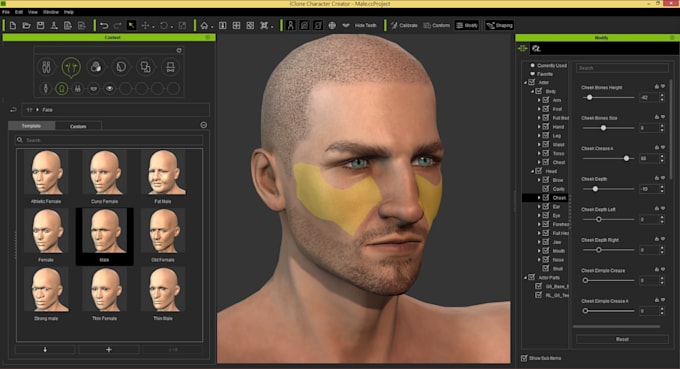Viewport: 680px width, 369px height.
Task: Select the Cloth category circle icon
Action: (145, 67)
